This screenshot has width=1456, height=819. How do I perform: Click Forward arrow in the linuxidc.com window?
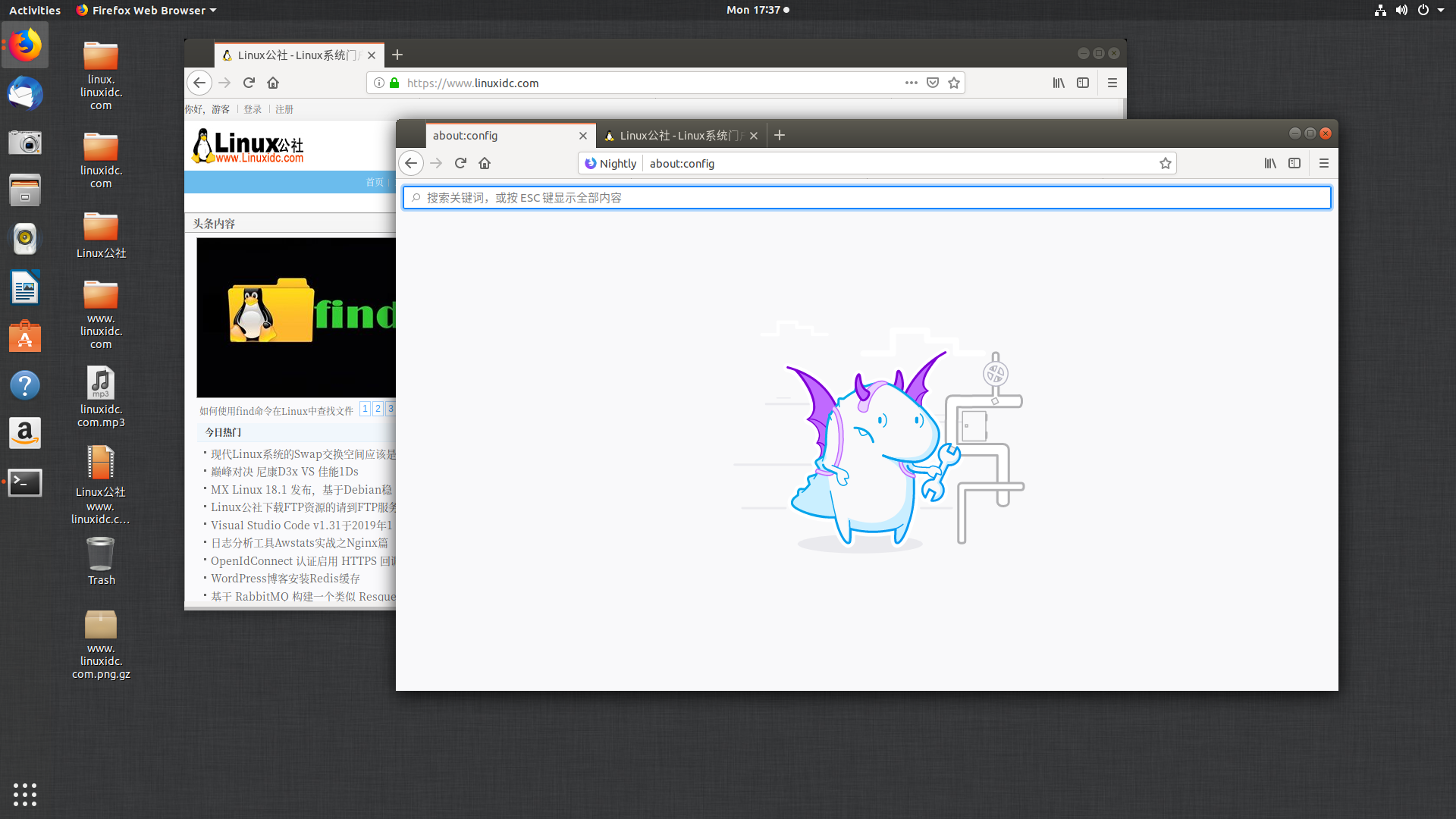(224, 83)
